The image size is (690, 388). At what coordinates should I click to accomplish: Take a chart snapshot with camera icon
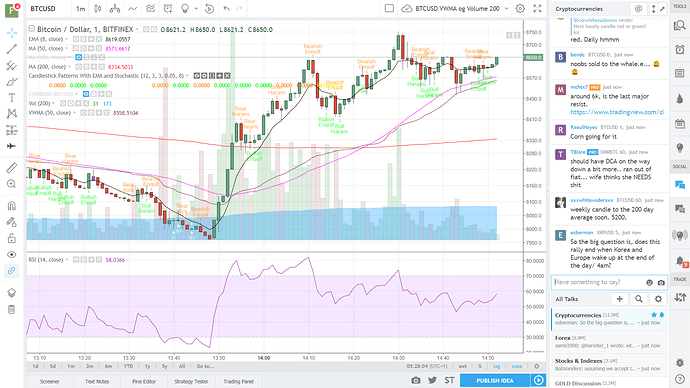[415, 380]
